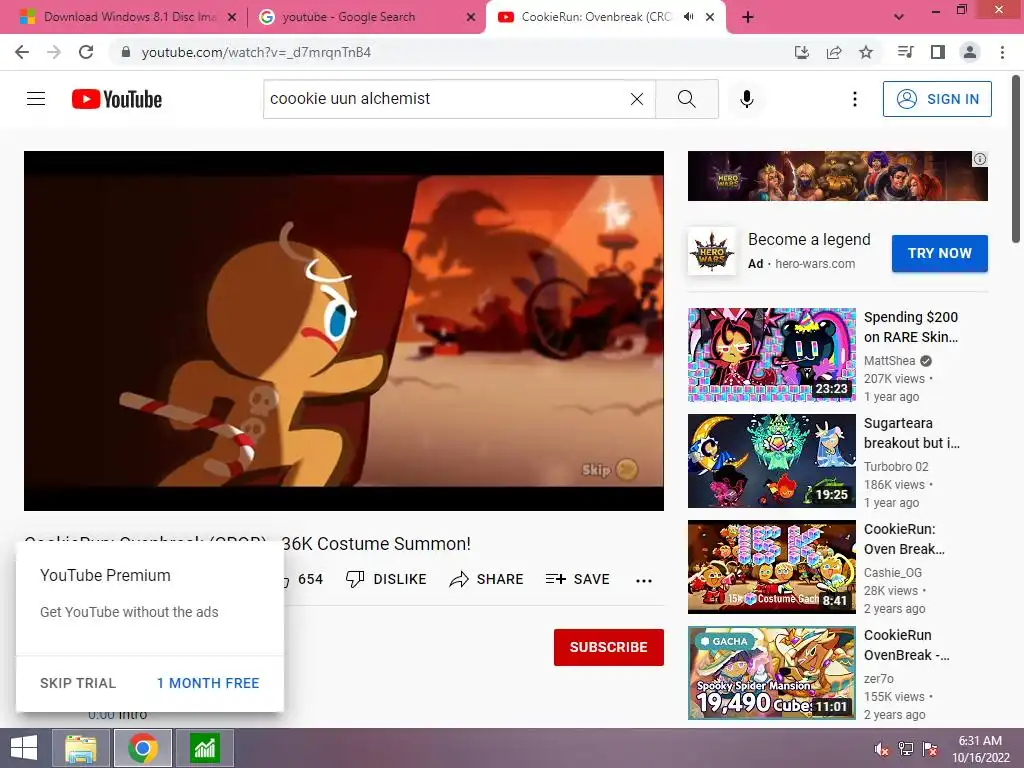
Task: Click the SIGN IN button
Action: (x=937, y=99)
